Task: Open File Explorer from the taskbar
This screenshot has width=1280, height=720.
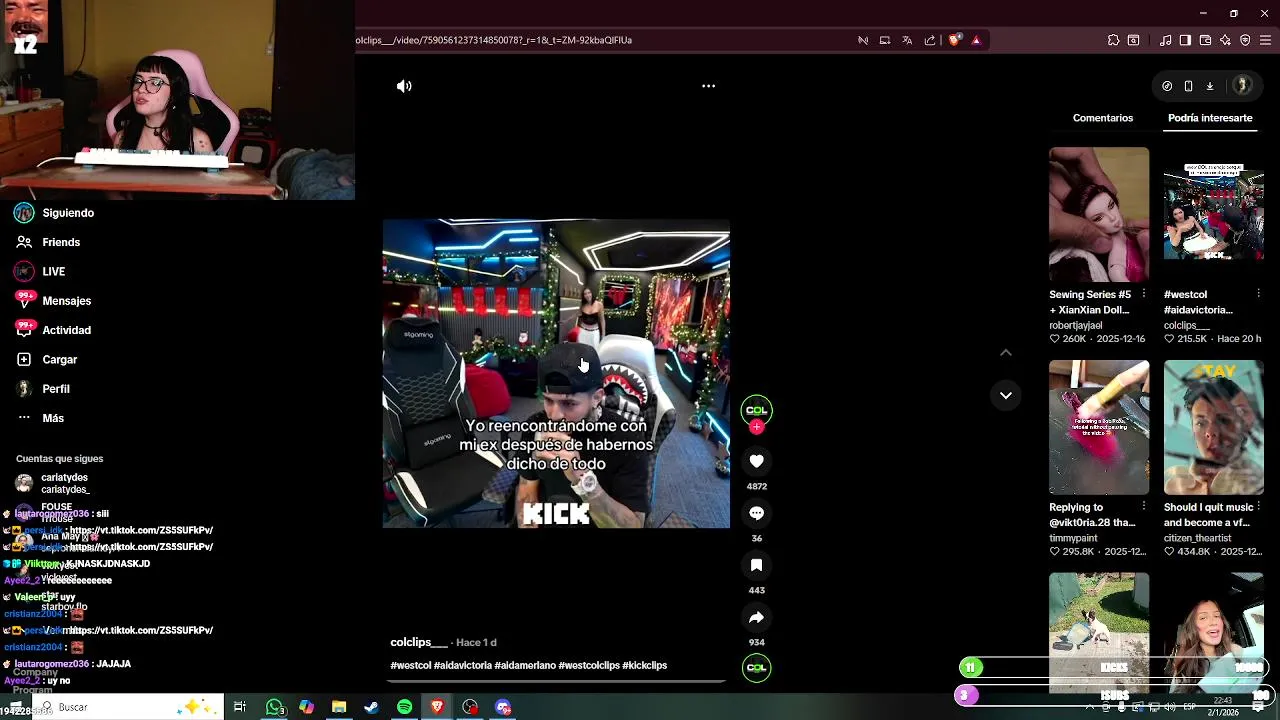Action: [339, 707]
